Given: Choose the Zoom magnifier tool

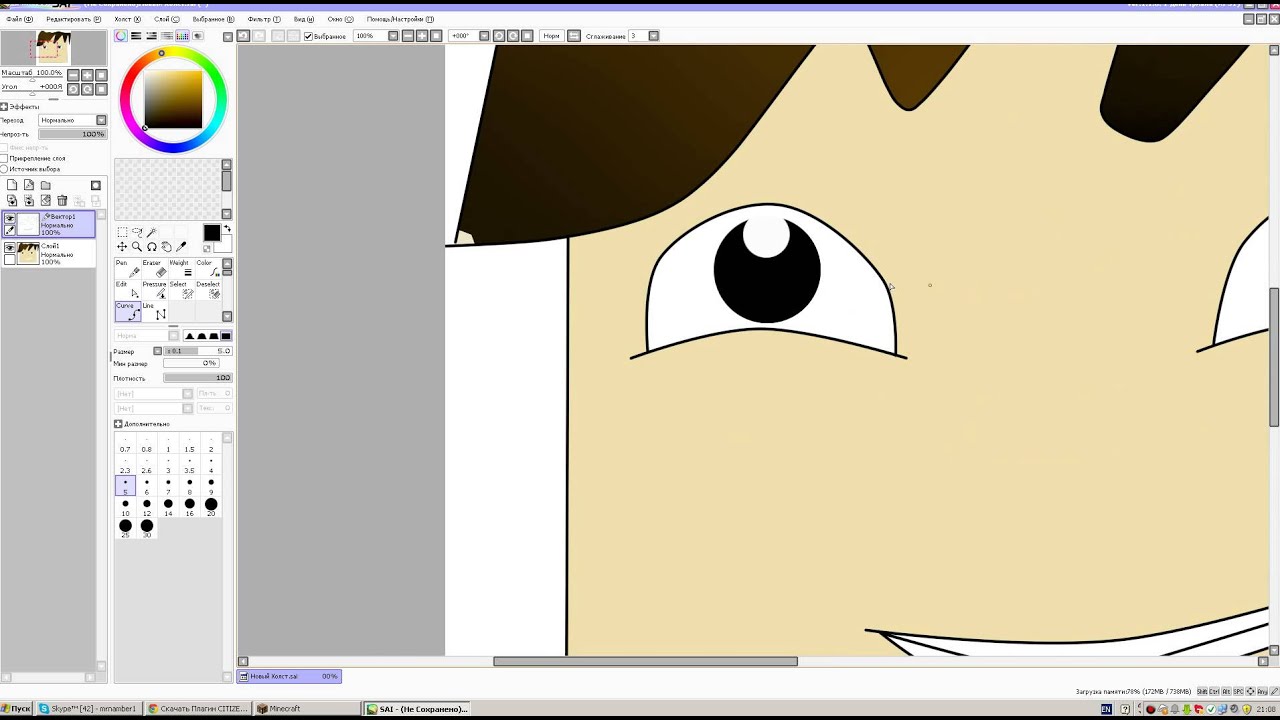Looking at the screenshot, I should (x=137, y=247).
